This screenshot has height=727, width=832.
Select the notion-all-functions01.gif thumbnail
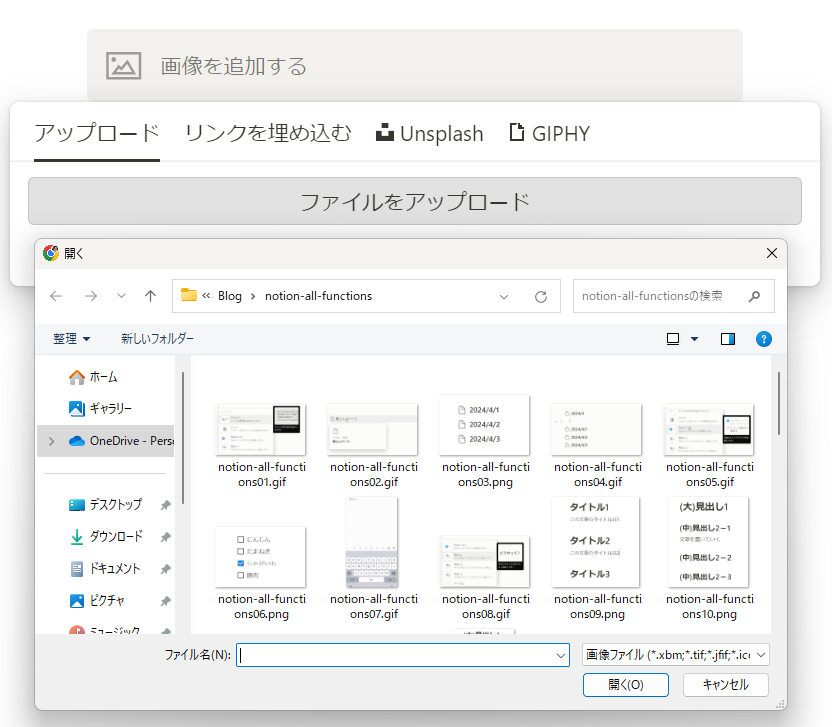tap(261, 430)
